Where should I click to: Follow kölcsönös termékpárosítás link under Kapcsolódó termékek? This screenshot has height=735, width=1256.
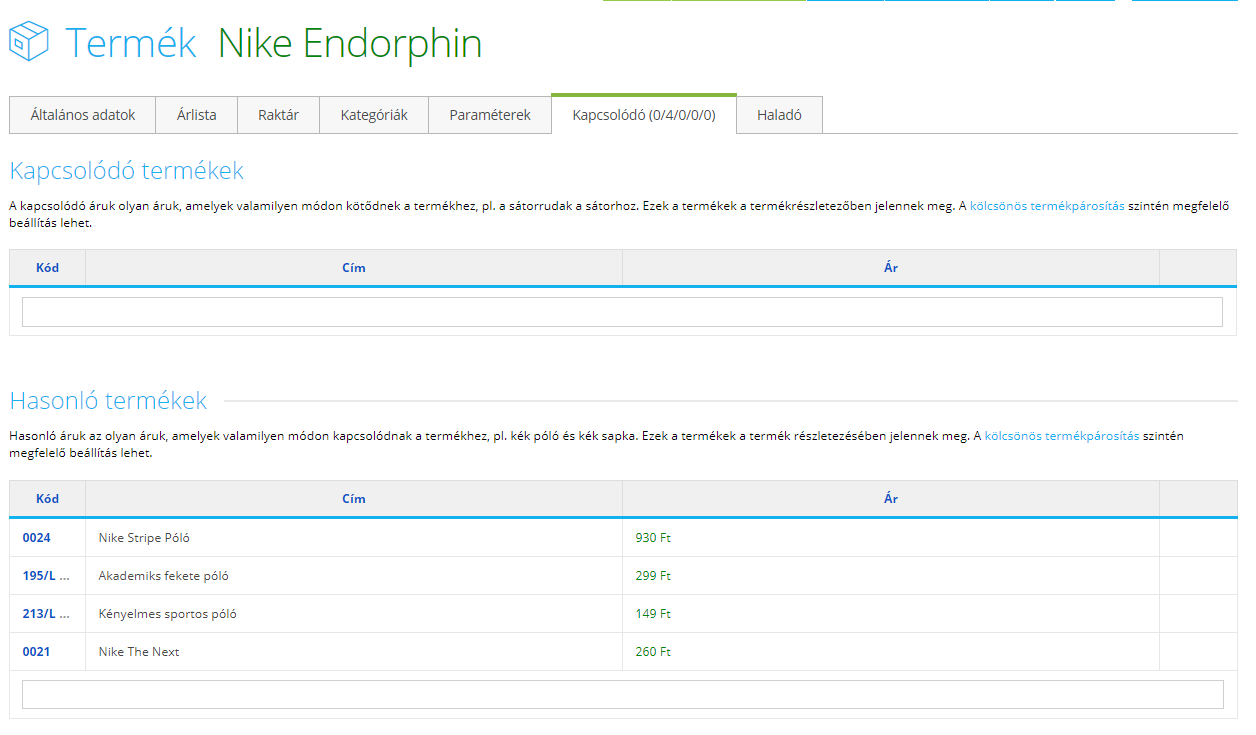pyautogui.click(x=1047, y=206)
